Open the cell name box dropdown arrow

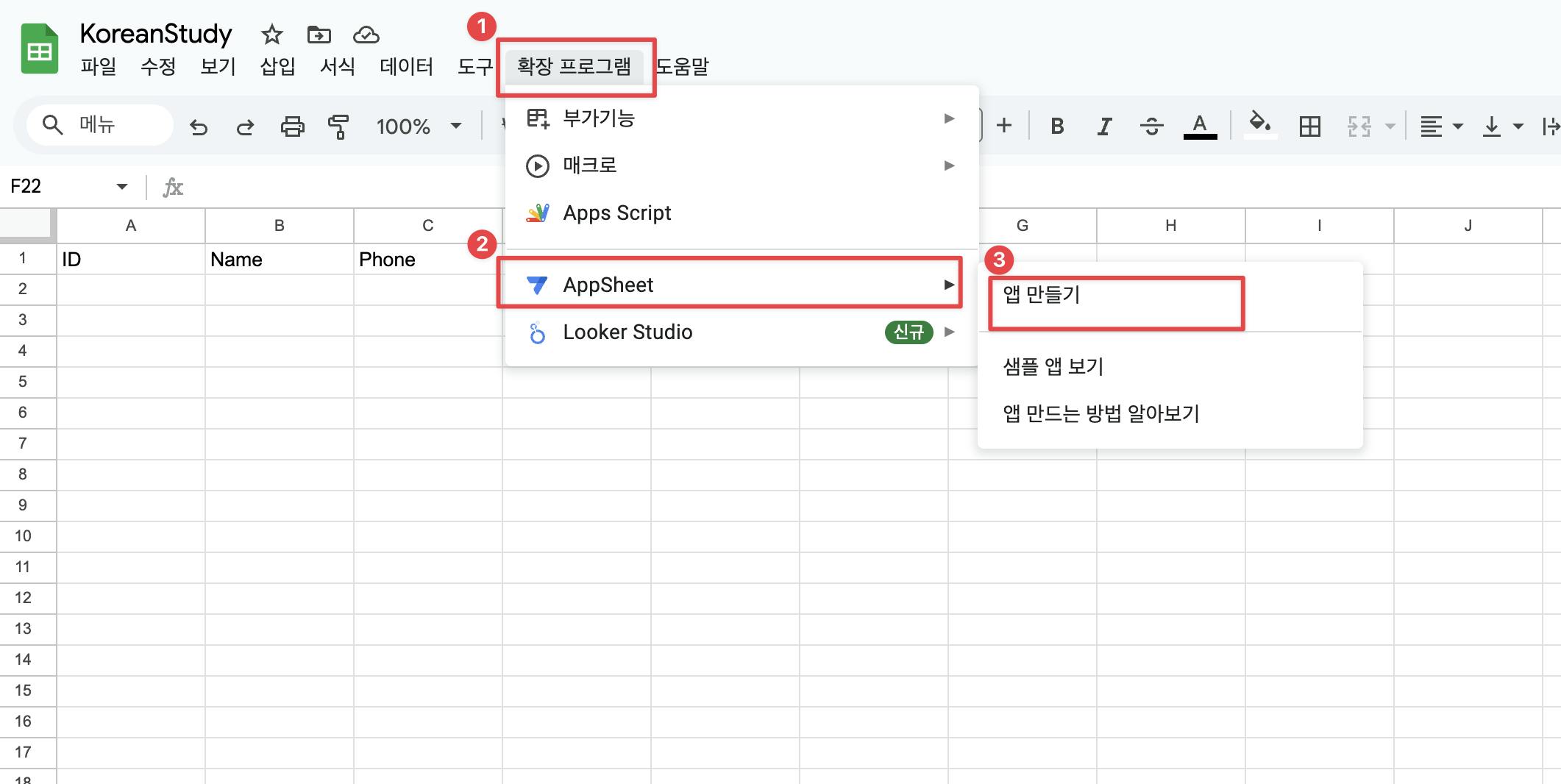coord(122,187)
